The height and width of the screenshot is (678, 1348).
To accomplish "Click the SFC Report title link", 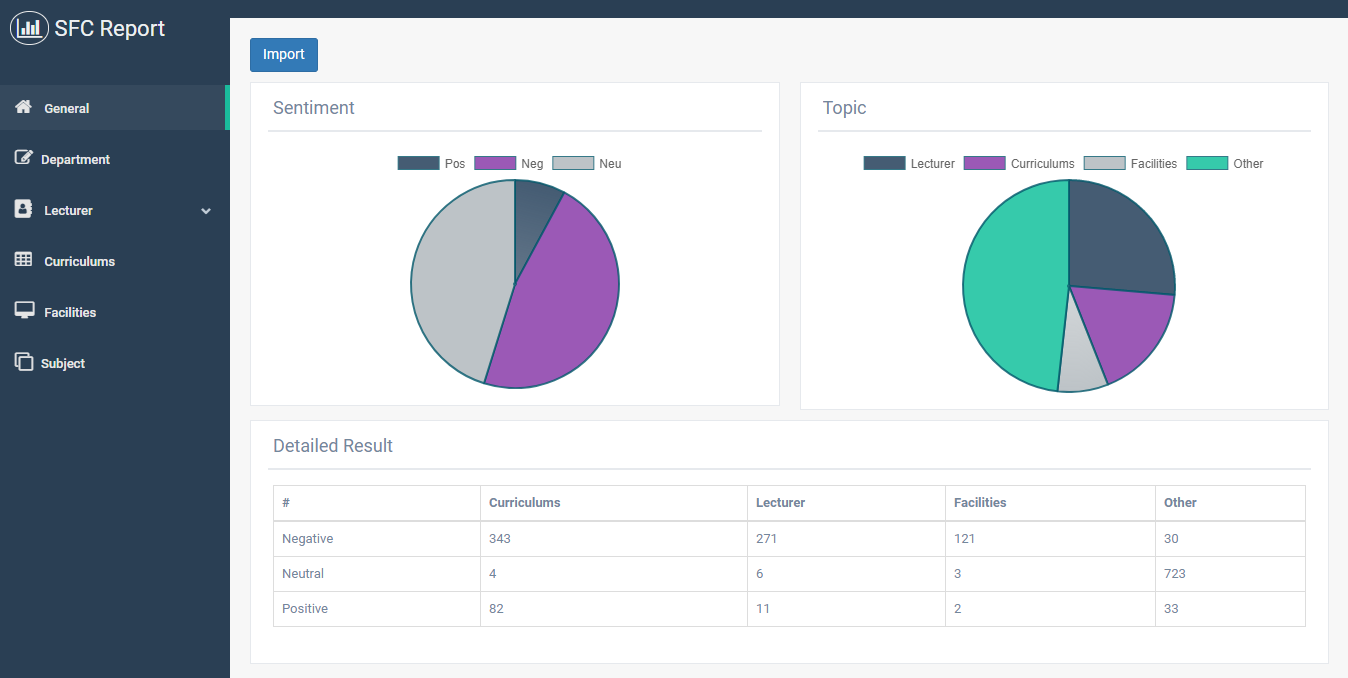I will [x=110, y=29].
